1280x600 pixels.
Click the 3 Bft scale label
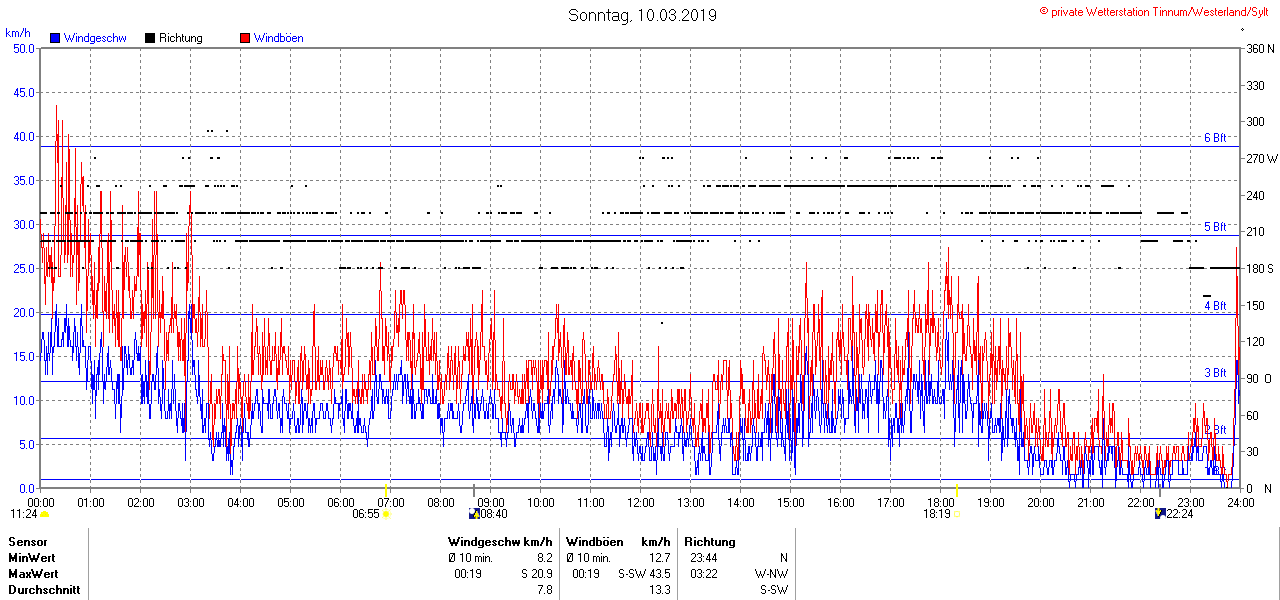tap(1215, 373)
